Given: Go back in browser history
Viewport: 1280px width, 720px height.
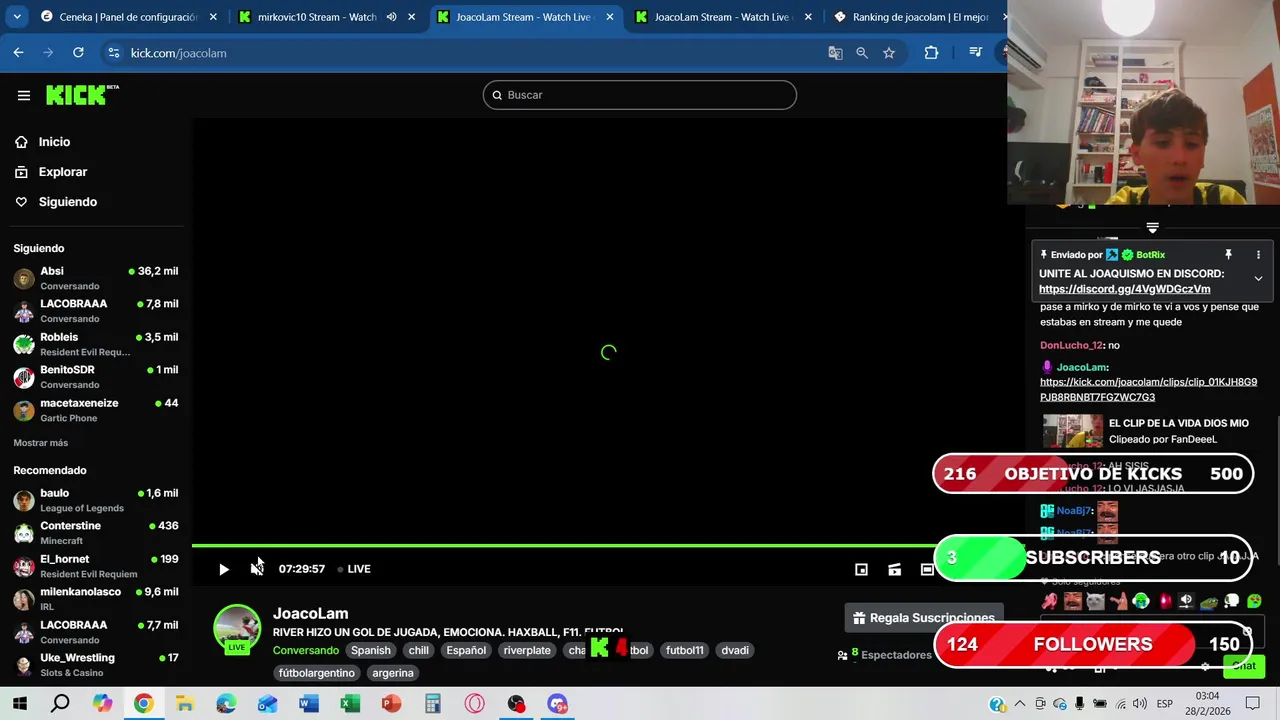Looking at the screenshot, I should tap(18, 53).
